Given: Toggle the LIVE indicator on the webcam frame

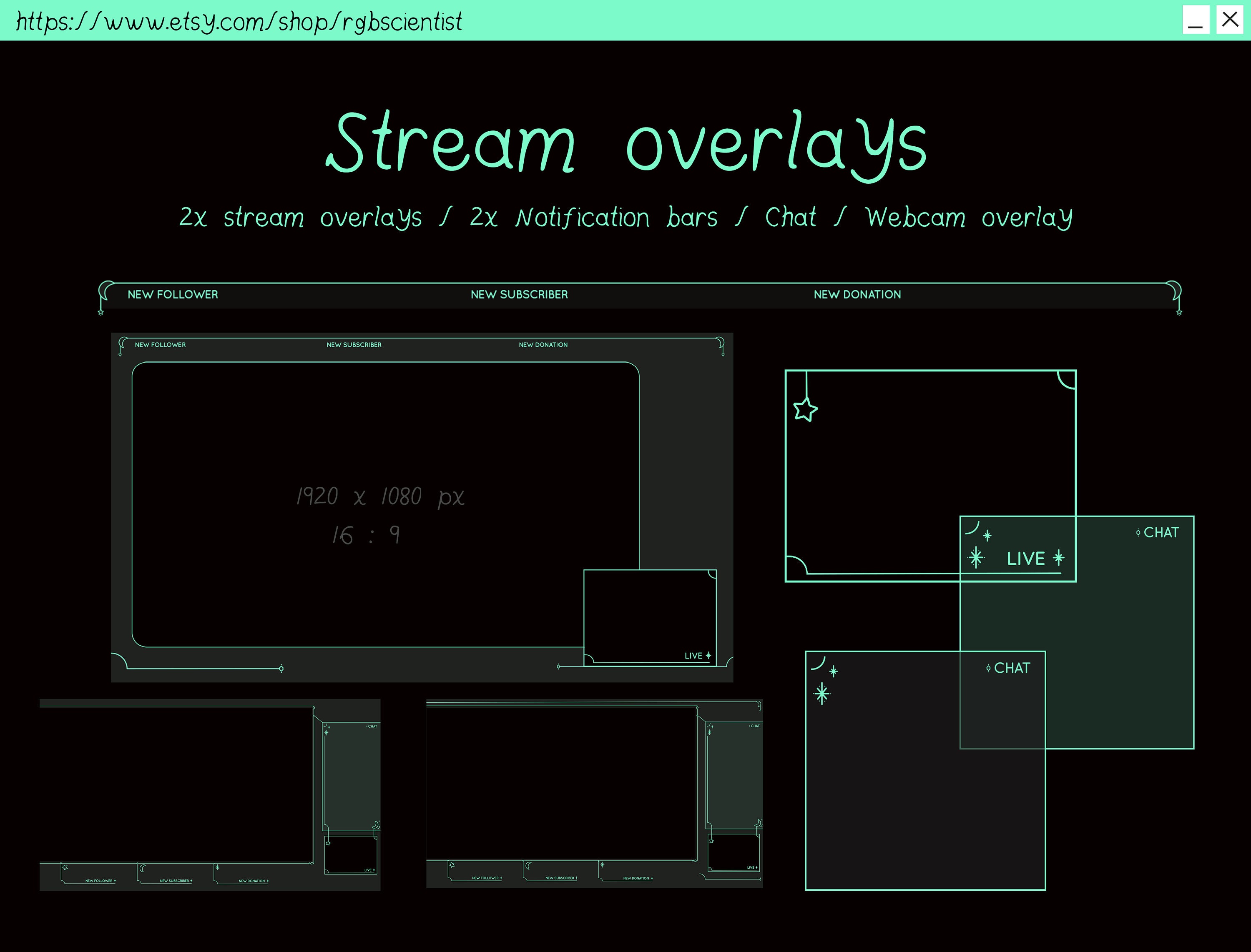Looking at the screenshot, I should pyautogui.click(x=1026, y=558).
